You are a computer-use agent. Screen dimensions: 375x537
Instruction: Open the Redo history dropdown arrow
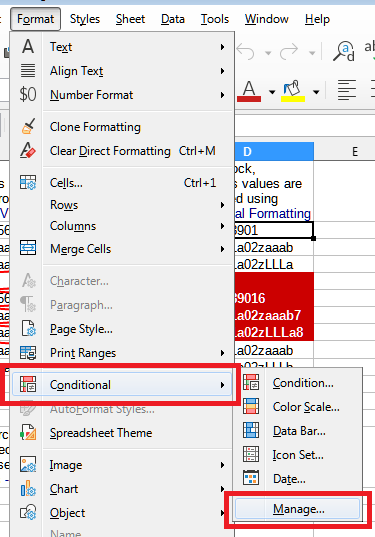tap(312, 53)
